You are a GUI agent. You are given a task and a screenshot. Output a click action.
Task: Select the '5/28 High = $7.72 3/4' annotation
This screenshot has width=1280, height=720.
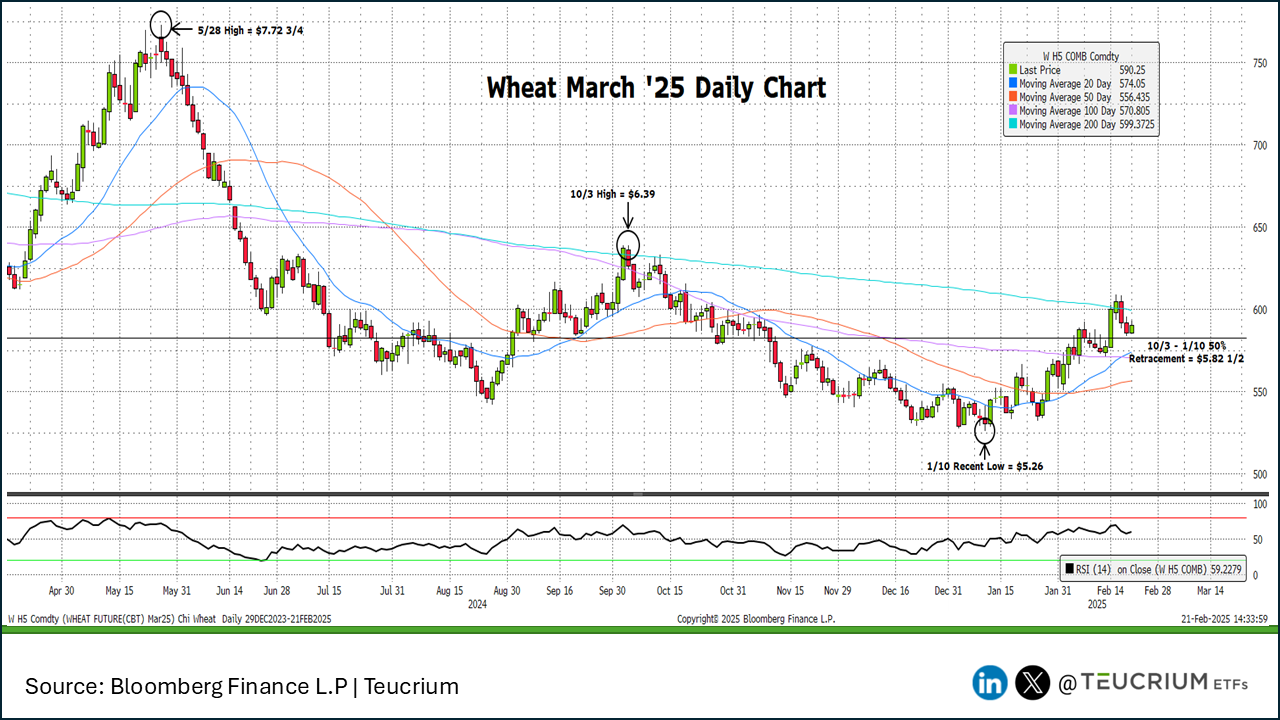tap(250, 30)
